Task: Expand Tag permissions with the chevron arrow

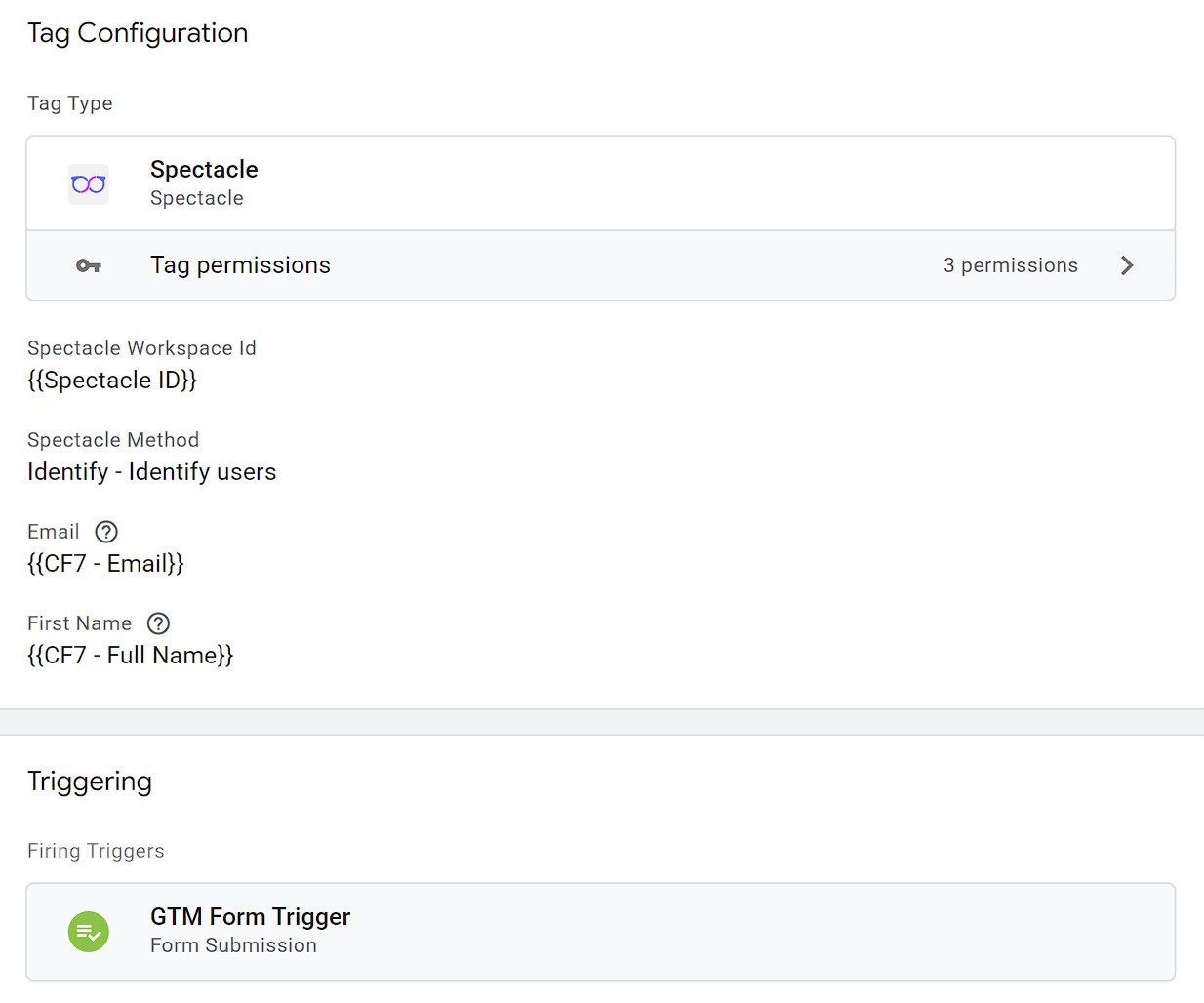Action: click(x=1127, y=265)
